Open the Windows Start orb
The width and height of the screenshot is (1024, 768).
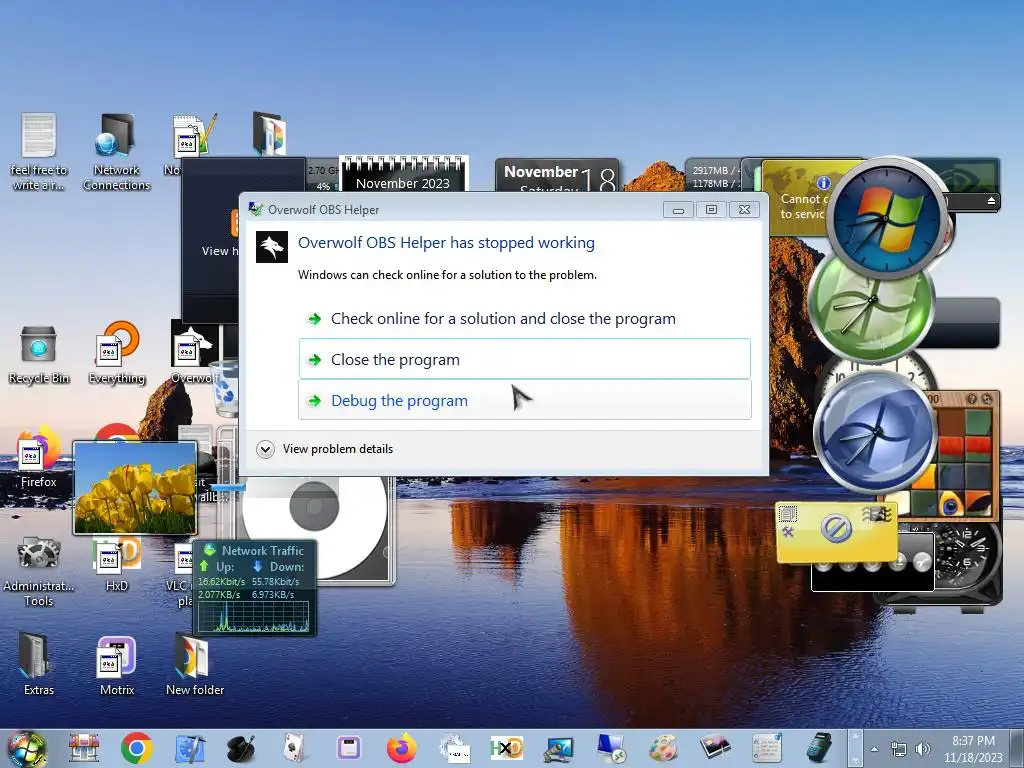27,748
